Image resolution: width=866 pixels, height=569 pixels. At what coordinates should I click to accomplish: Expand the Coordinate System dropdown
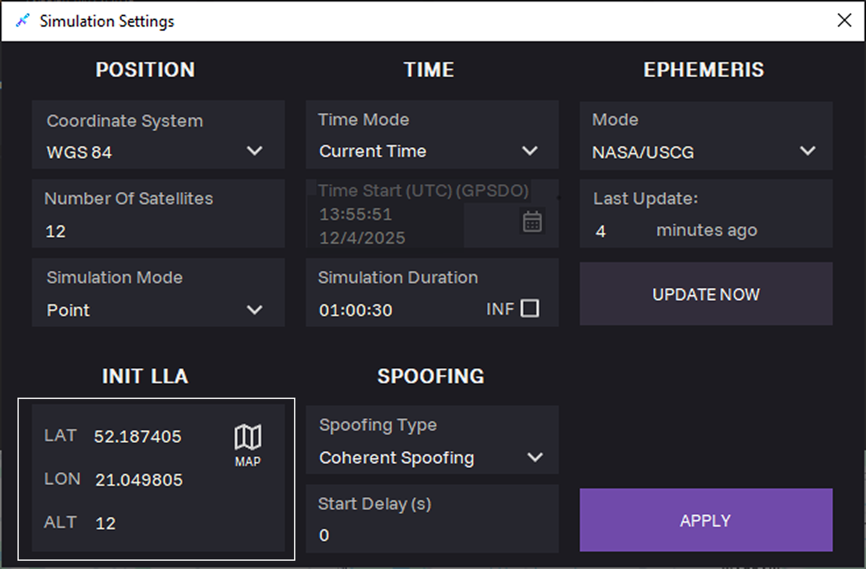point(254,152)
